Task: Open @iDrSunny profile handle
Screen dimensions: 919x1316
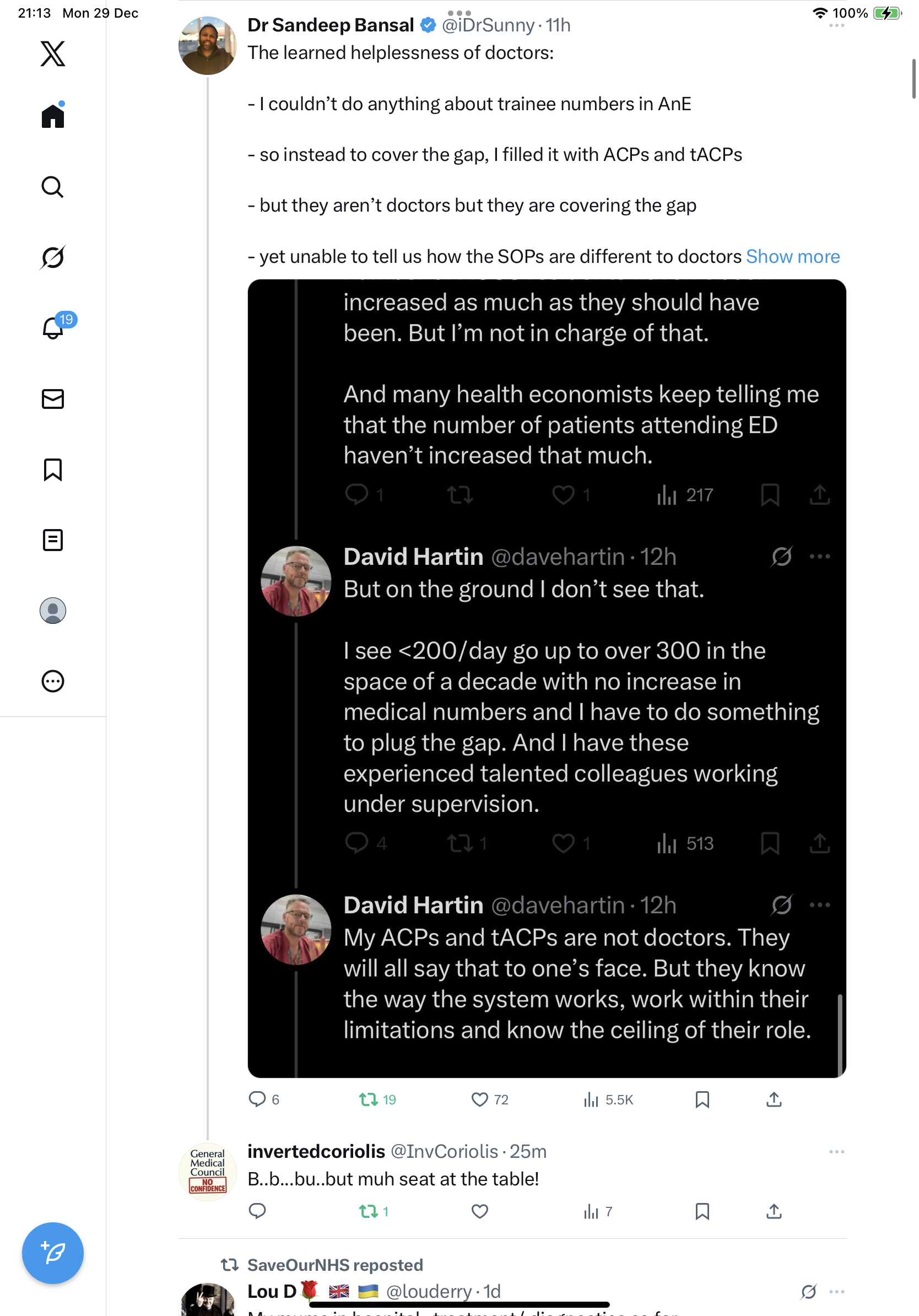Action: click(x=488, y=25)
